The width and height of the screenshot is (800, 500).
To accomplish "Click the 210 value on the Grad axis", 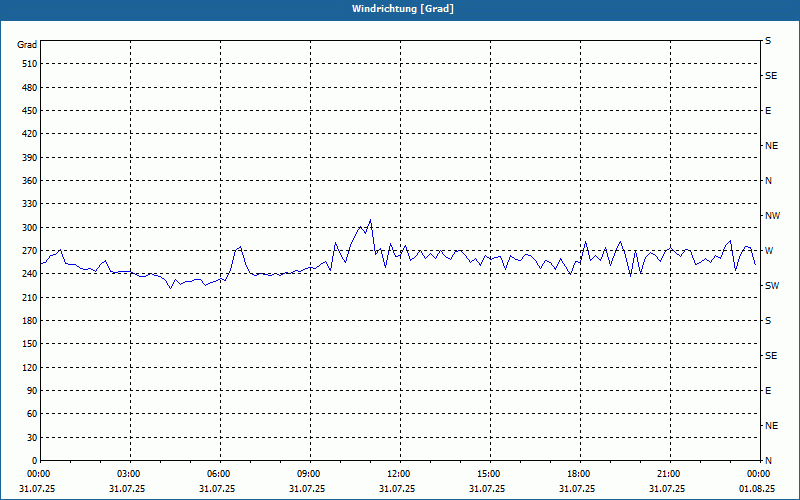I will click(30, 297).
